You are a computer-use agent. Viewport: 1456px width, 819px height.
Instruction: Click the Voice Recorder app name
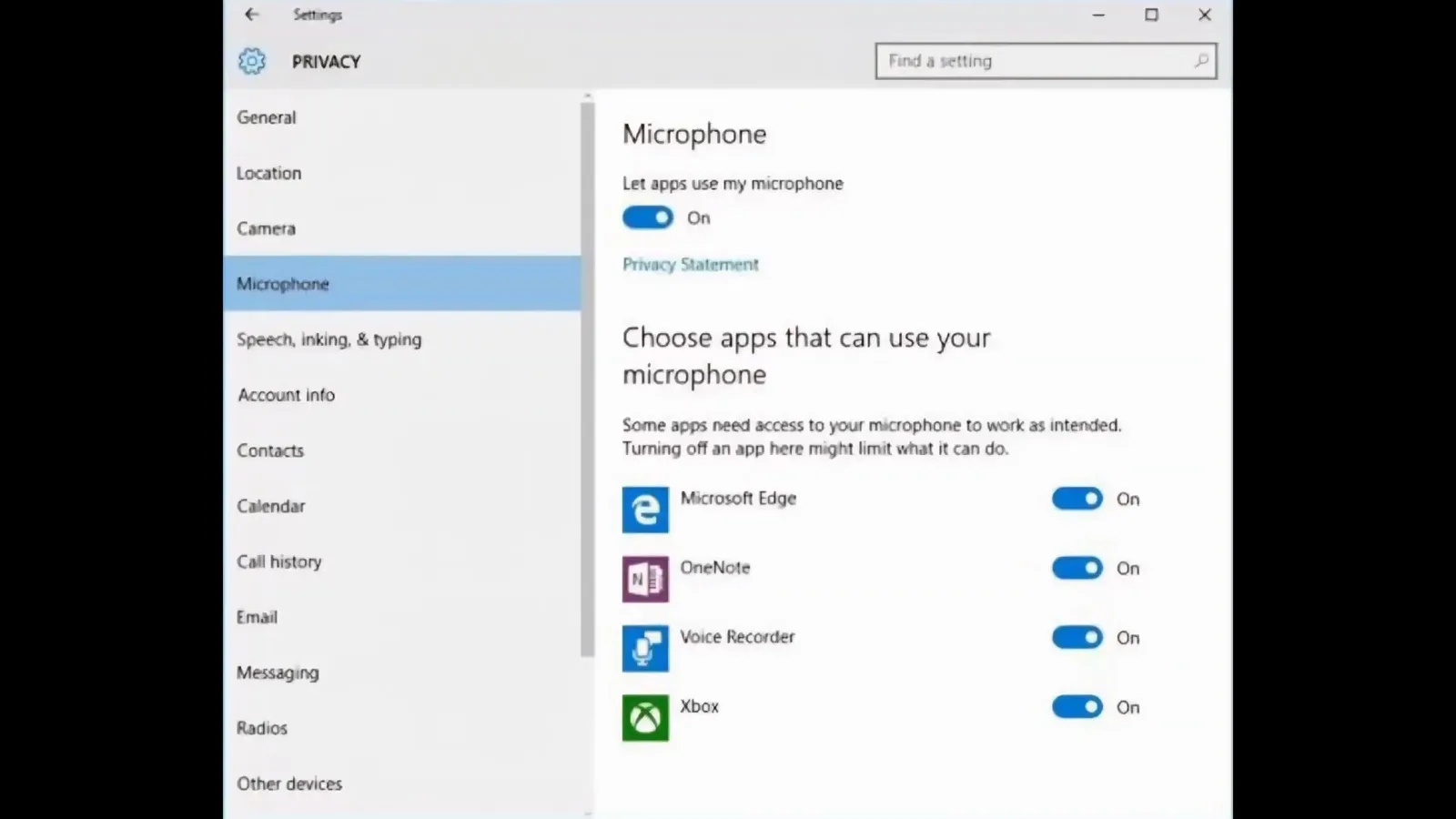[737, 637]
